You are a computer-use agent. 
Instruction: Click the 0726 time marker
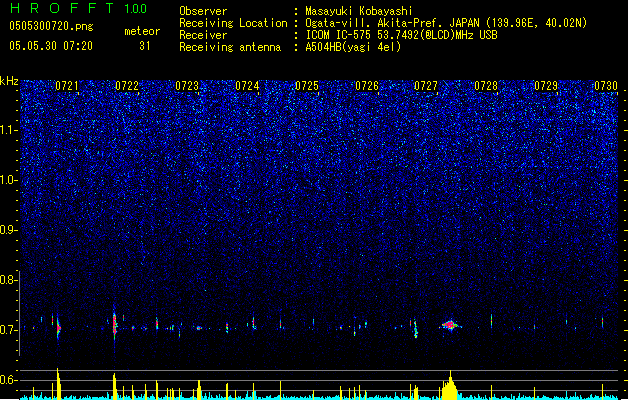pyautogui.click(x=367, y=86)
